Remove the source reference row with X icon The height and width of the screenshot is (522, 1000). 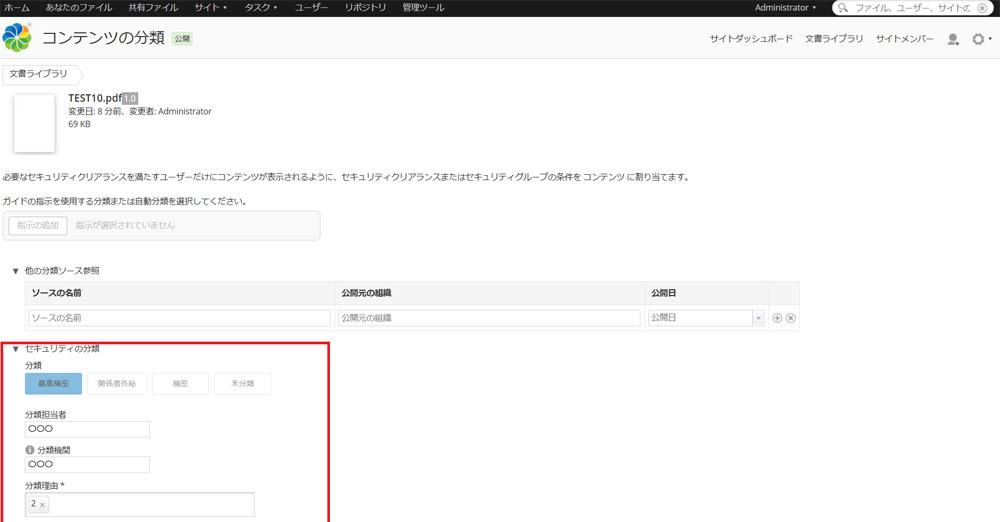[x=791, y=318]
